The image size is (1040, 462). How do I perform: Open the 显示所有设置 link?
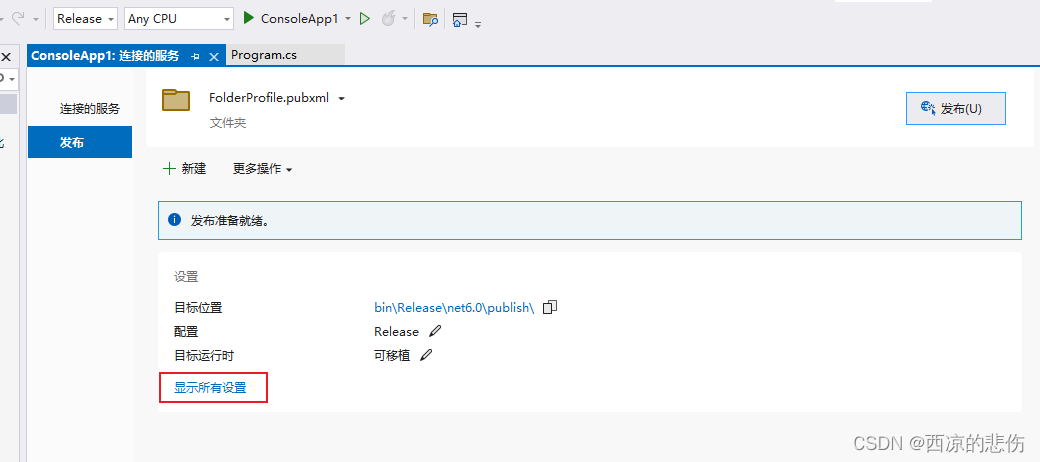pos(210,387)
